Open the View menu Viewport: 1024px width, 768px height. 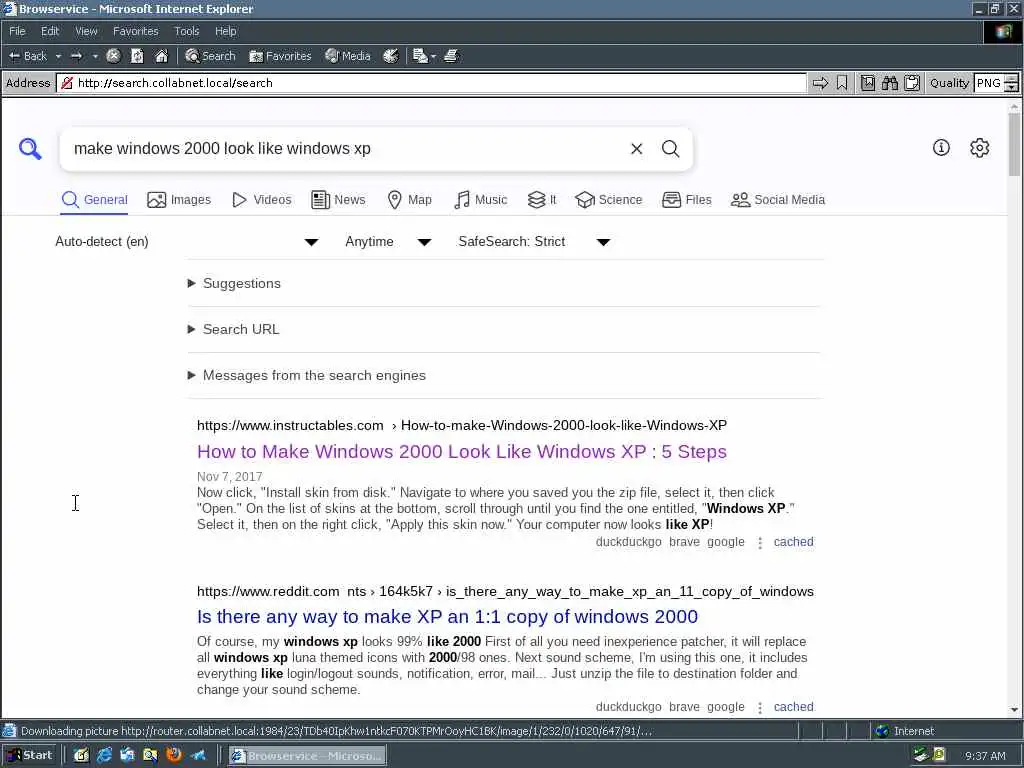pos(86,31)
